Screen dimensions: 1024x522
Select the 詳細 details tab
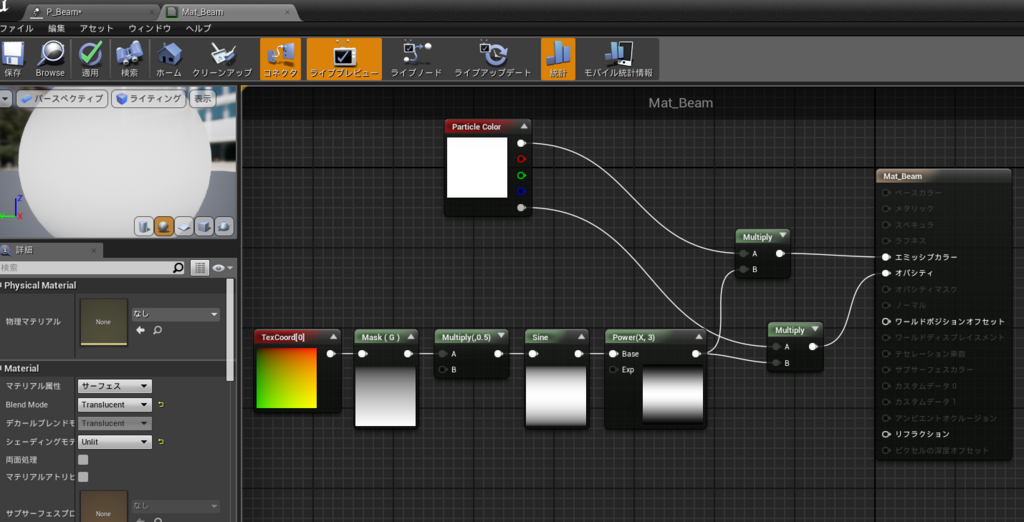51,250
